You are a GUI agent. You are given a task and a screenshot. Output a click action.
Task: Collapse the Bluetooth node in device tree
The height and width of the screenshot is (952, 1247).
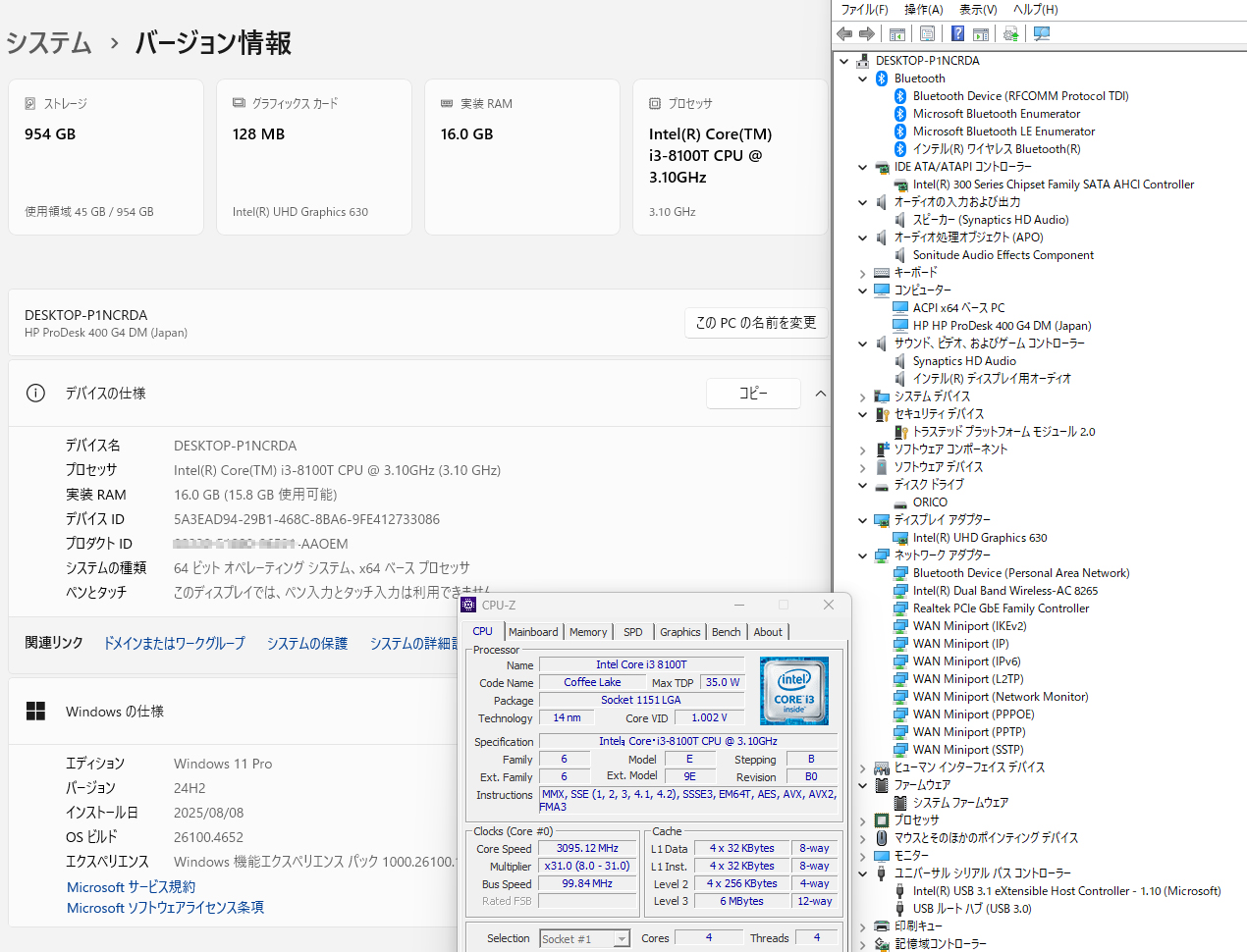click(863, 79)
